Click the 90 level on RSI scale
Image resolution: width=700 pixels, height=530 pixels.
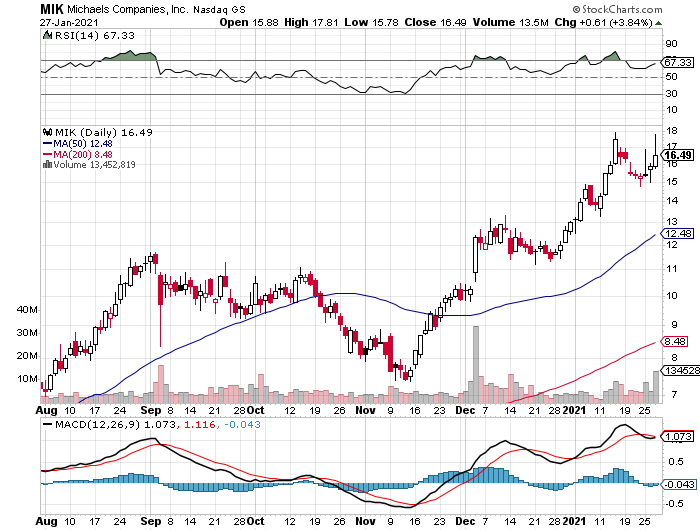click(x=671, y=44)
